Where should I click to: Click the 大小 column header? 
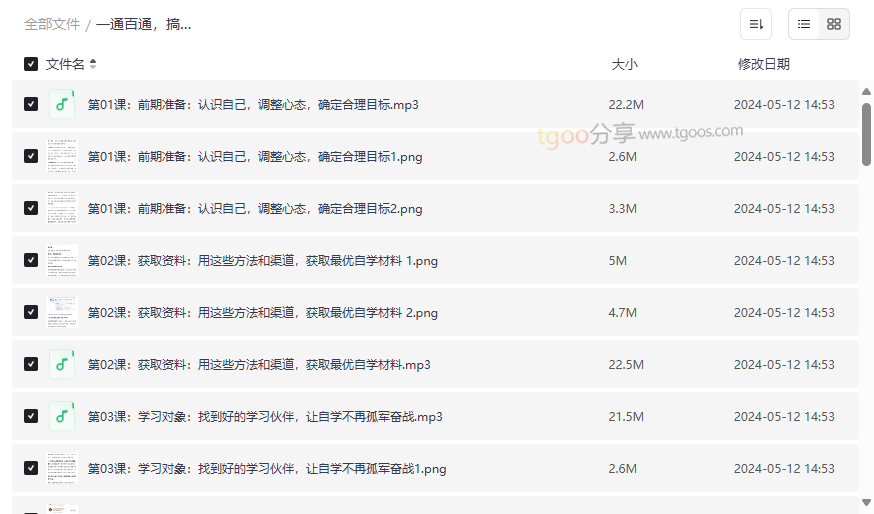pos(624,64)
